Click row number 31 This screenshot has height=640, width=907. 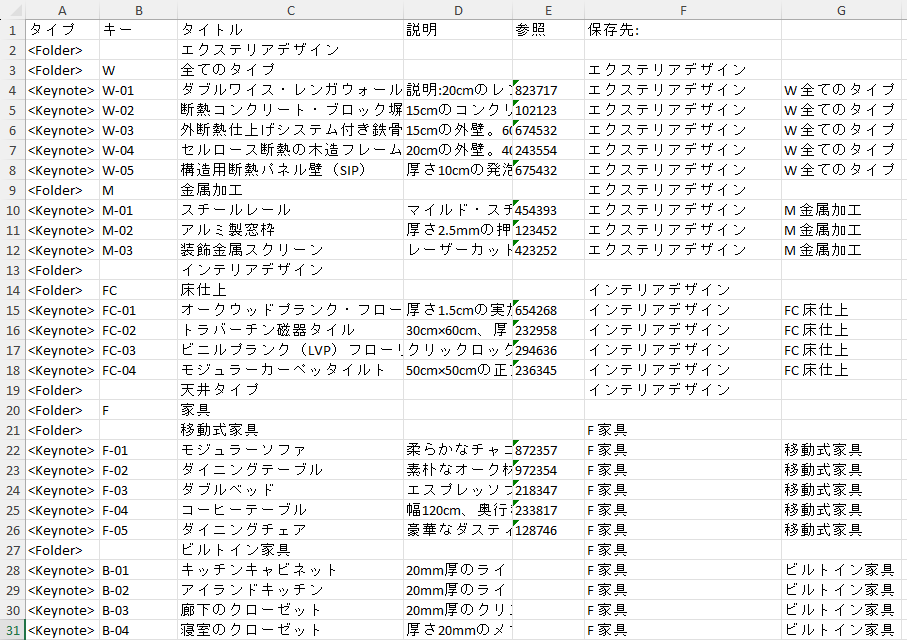point(12,630)
